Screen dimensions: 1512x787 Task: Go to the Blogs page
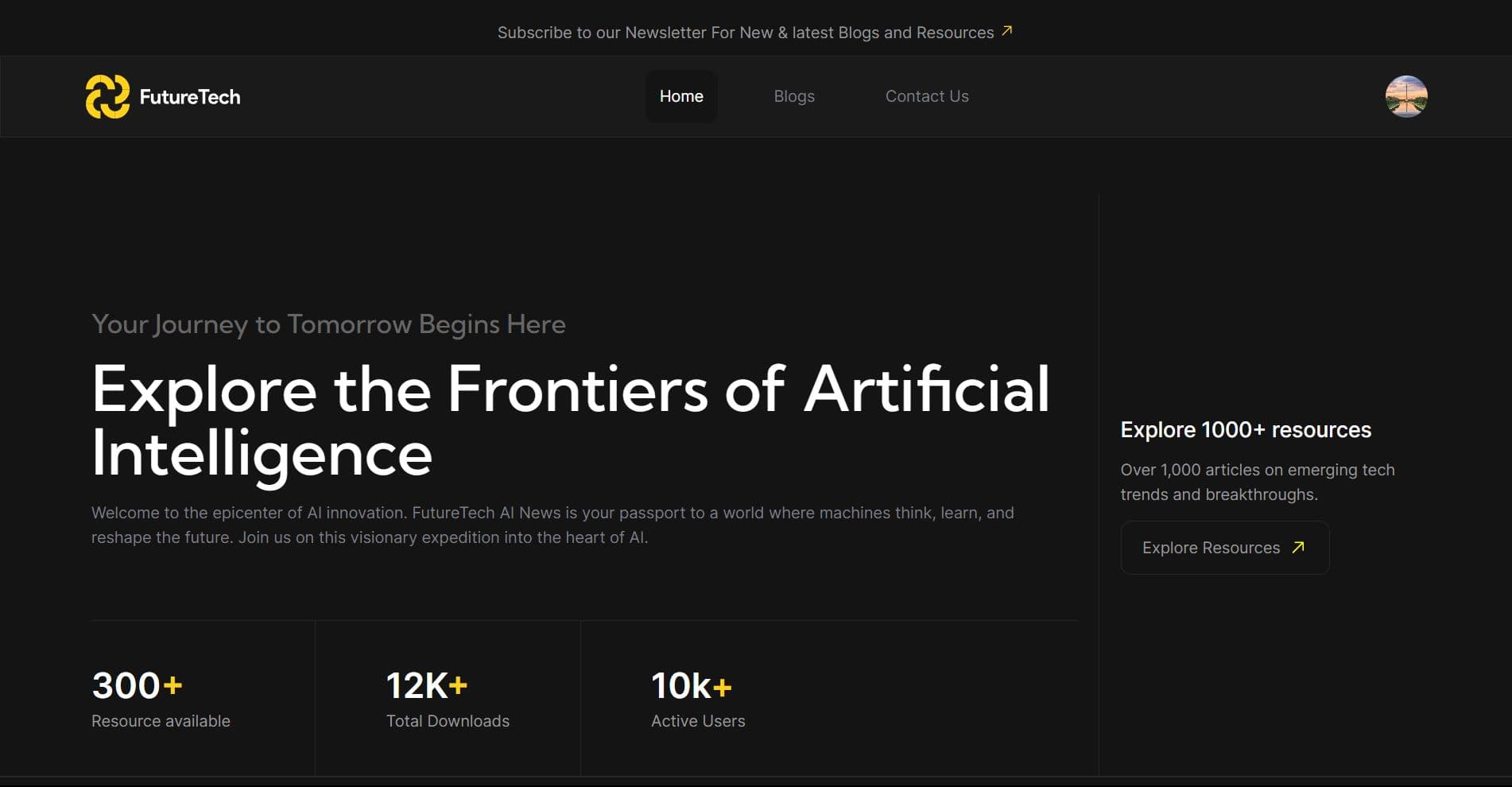point(794,96)
